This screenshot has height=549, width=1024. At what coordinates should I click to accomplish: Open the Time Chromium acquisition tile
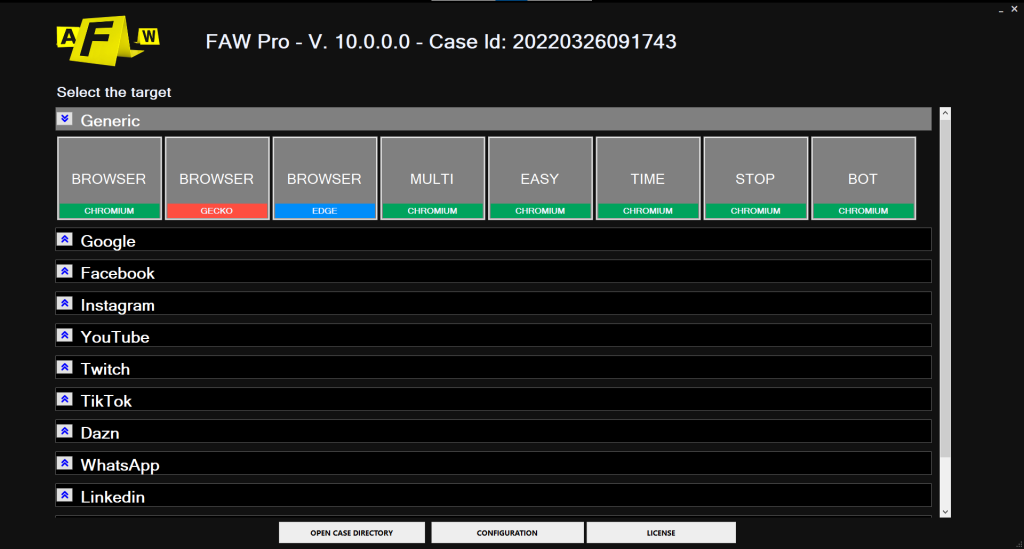coord(648,178)
